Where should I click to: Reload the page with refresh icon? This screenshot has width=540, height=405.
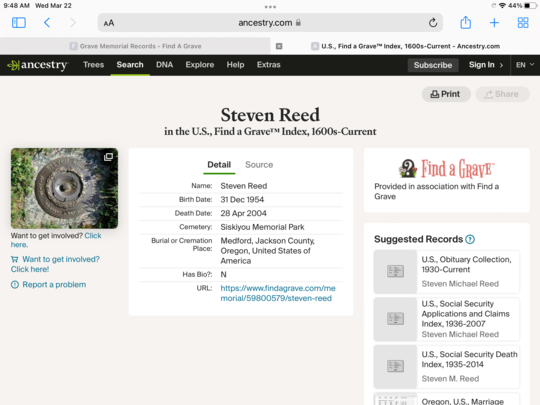point(433,23)
